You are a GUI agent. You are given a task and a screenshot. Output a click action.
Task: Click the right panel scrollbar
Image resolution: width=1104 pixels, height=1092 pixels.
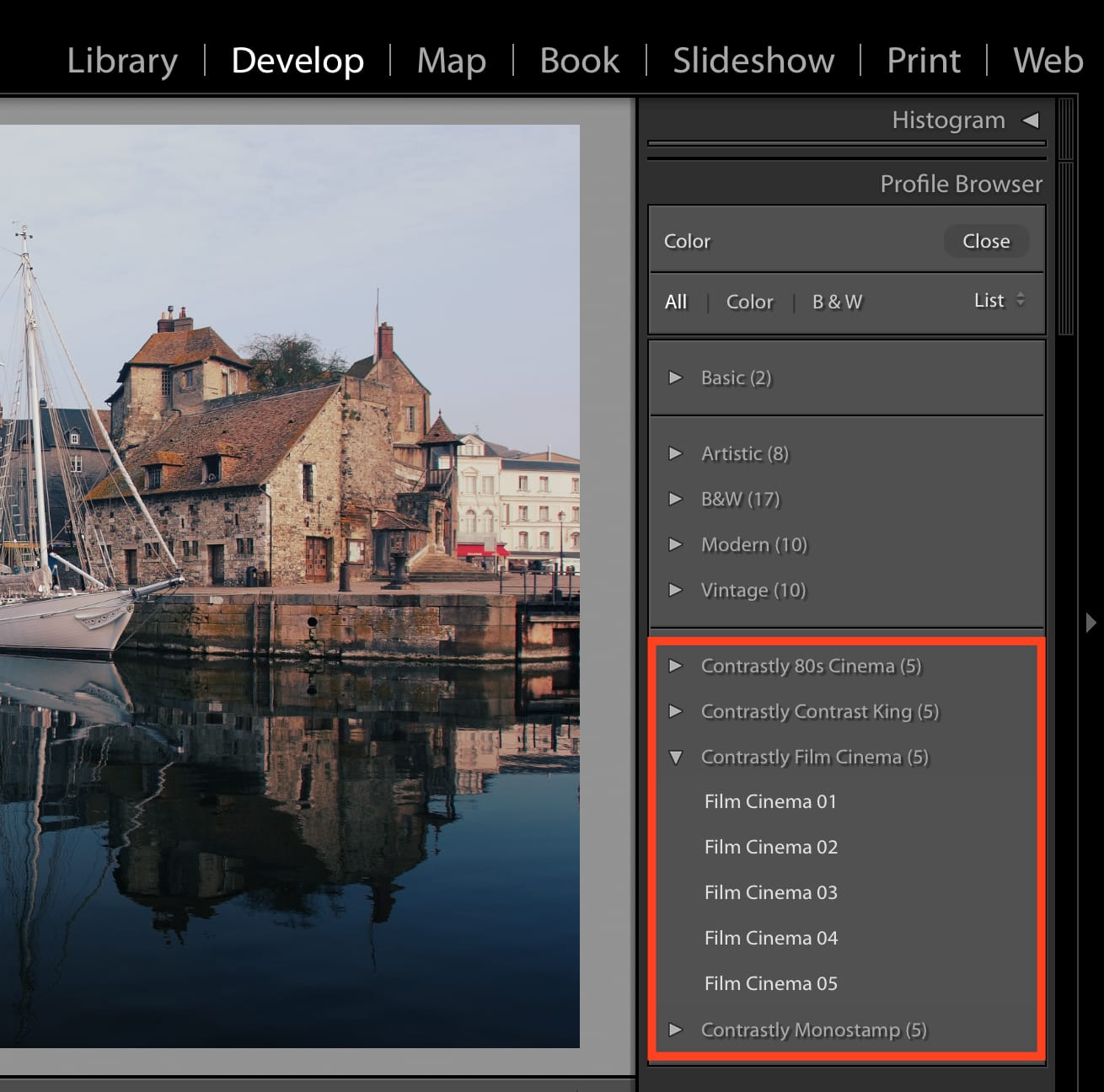click(x=1066, y=249)
